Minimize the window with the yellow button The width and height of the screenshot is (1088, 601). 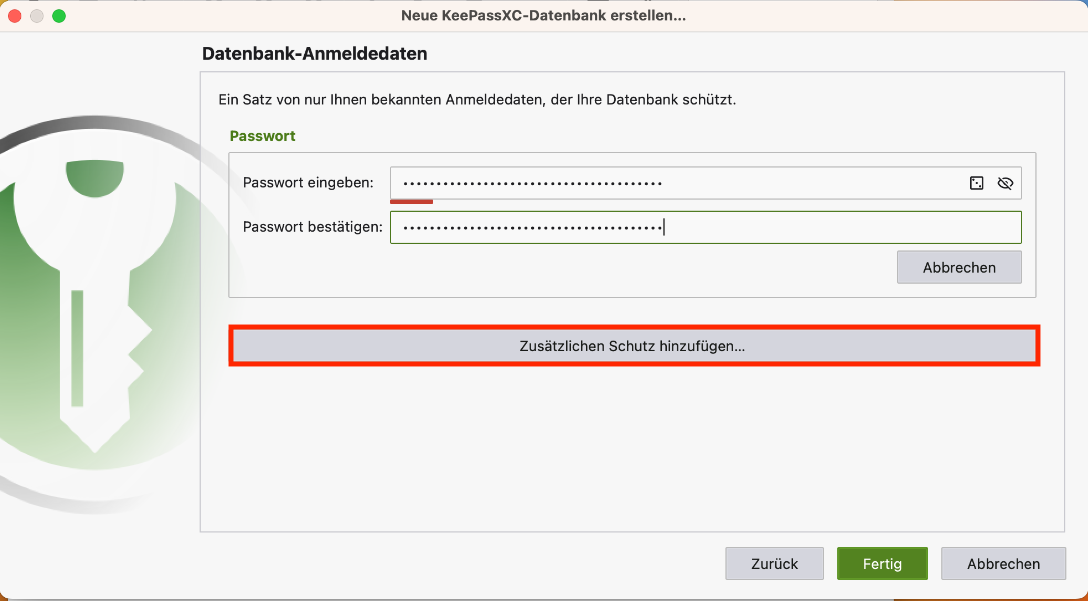pyautogui.click(x=37, y=16)
